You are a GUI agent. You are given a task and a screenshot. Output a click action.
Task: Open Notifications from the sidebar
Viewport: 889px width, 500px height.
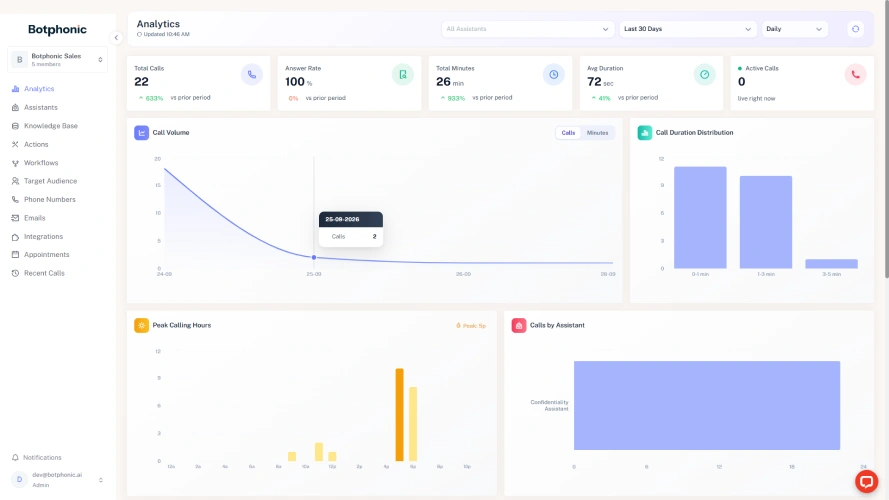tap(43, 457)
